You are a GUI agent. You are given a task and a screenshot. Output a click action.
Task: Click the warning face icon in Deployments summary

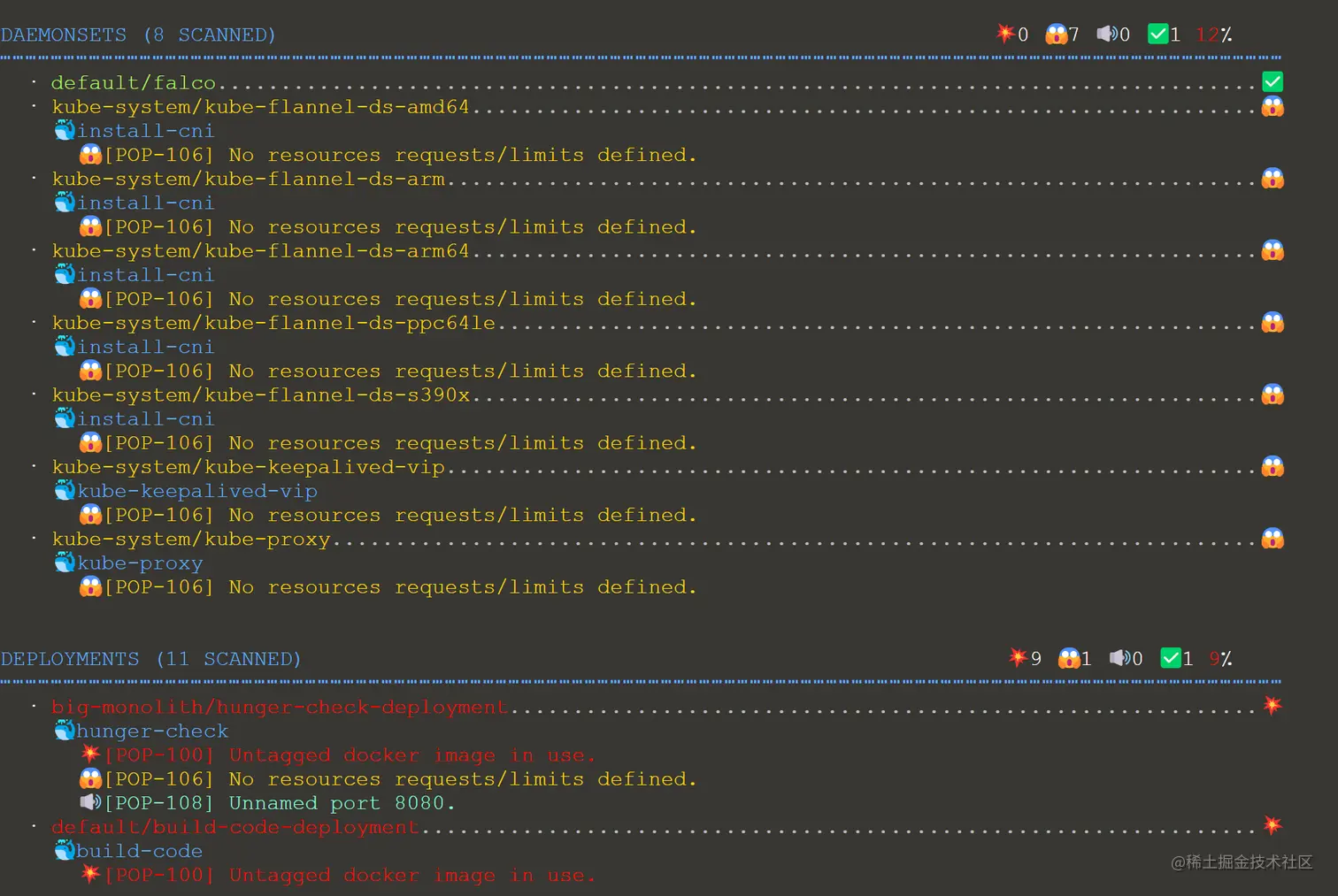click(1069, 658)
